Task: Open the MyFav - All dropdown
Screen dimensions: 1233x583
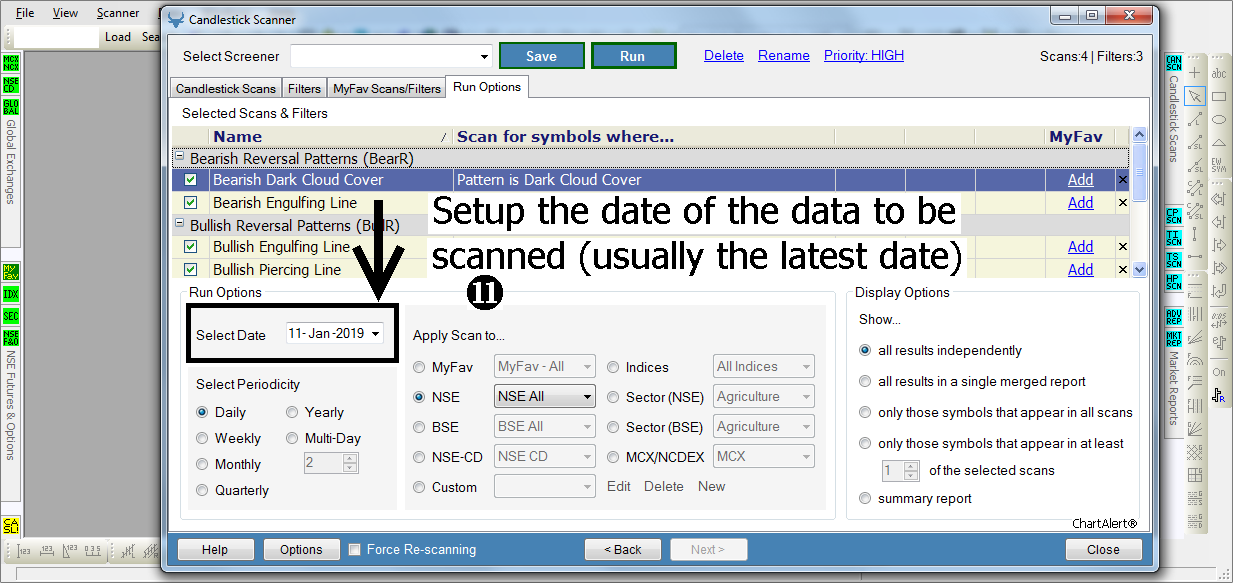Action: [x=545, y=366]
